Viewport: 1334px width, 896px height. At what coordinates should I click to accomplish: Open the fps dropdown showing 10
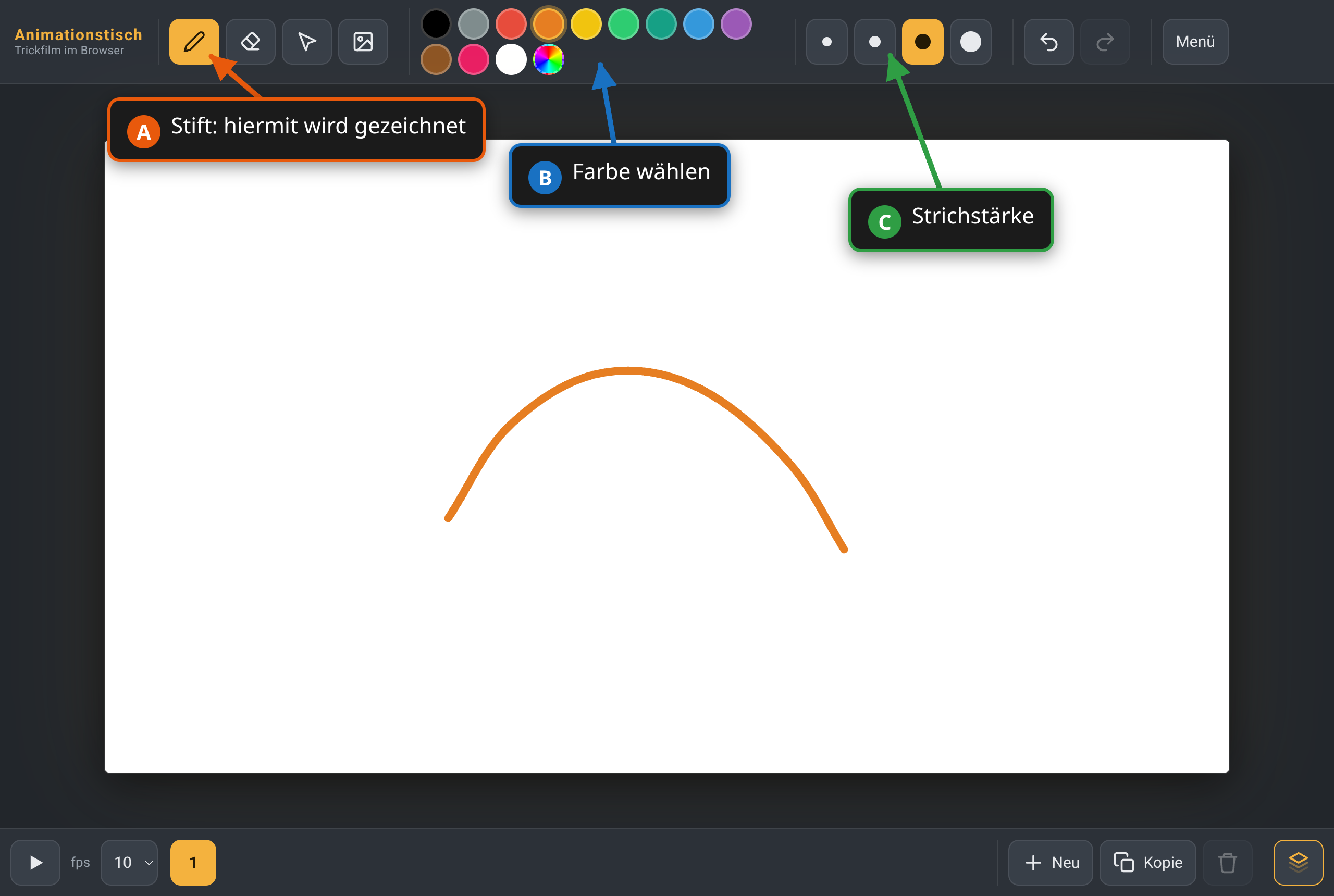129,862
